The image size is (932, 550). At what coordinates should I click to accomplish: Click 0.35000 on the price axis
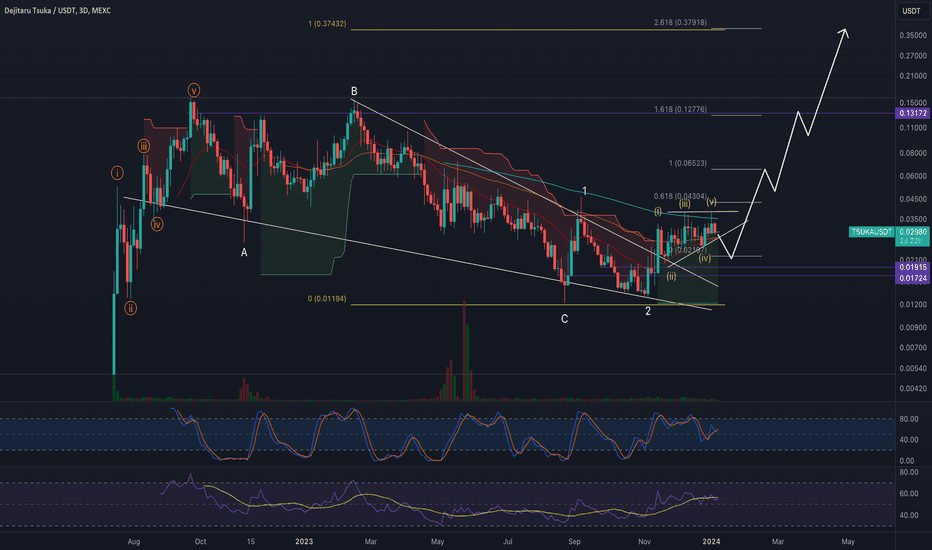click(x=913, y=36)
